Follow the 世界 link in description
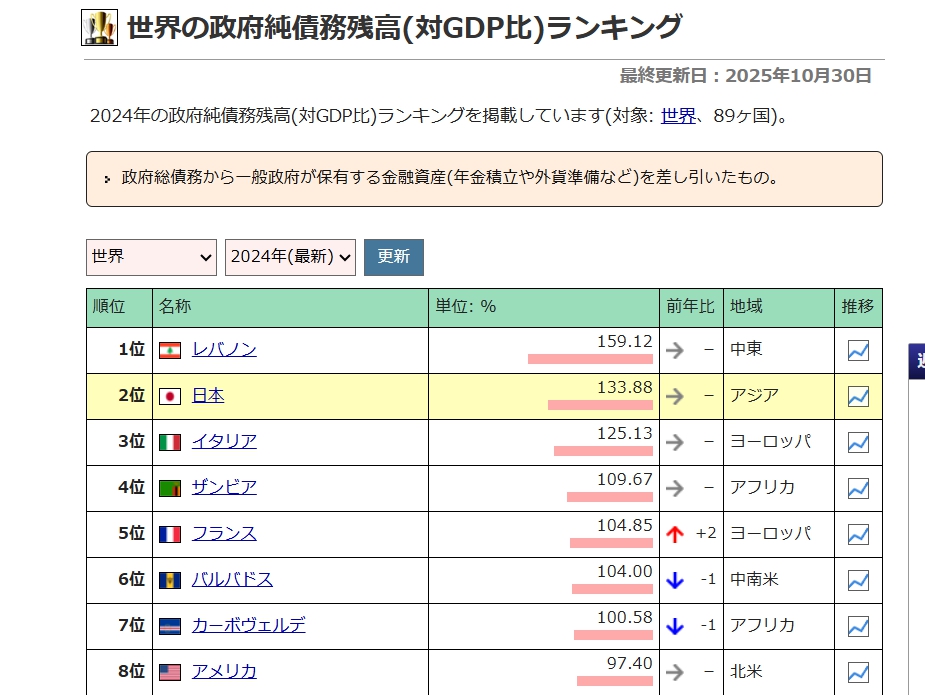 [x=677, y=116]
